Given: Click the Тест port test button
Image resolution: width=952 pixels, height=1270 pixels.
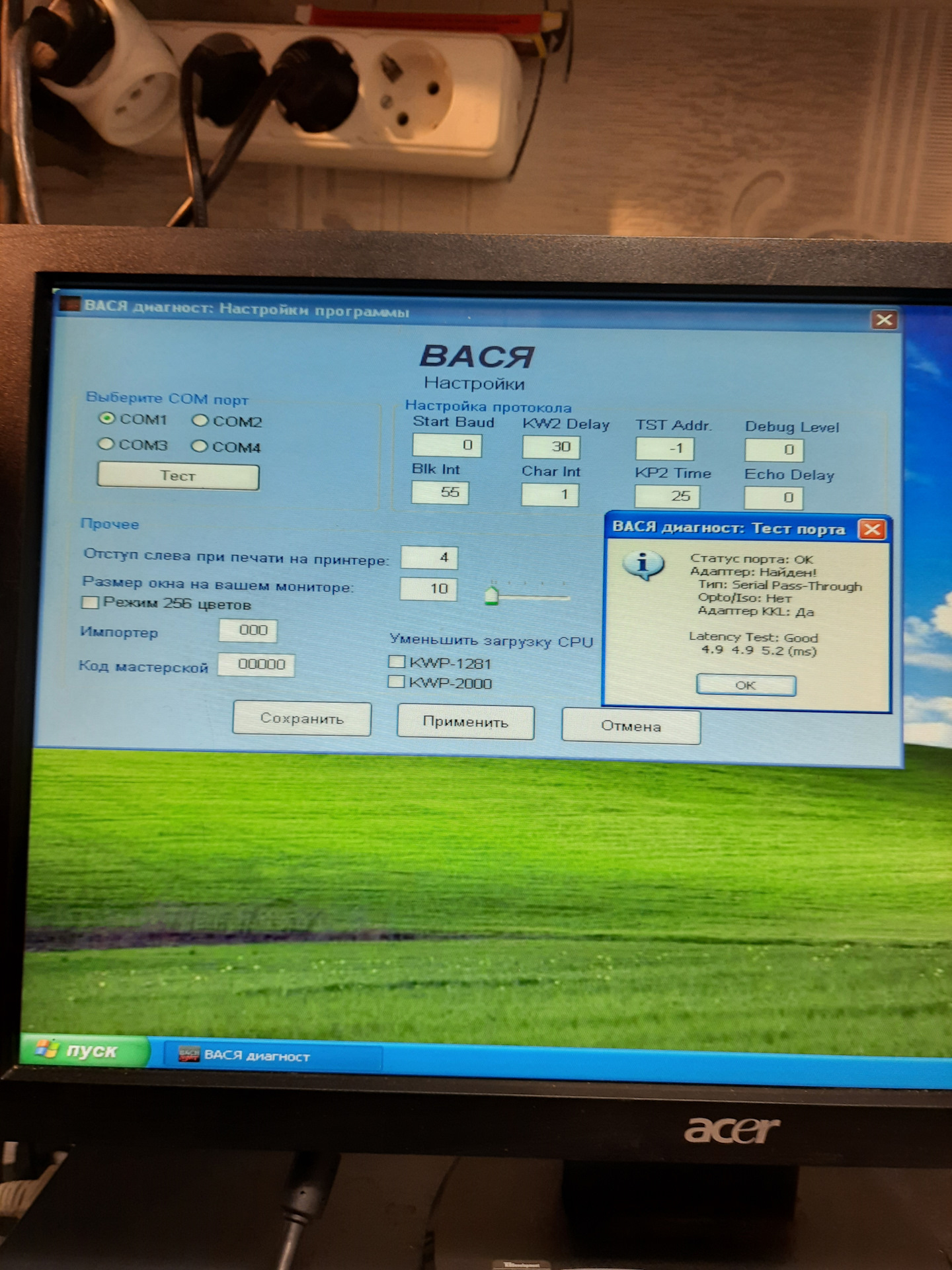Looking at the screenshot, I should (x=178, y=476).
